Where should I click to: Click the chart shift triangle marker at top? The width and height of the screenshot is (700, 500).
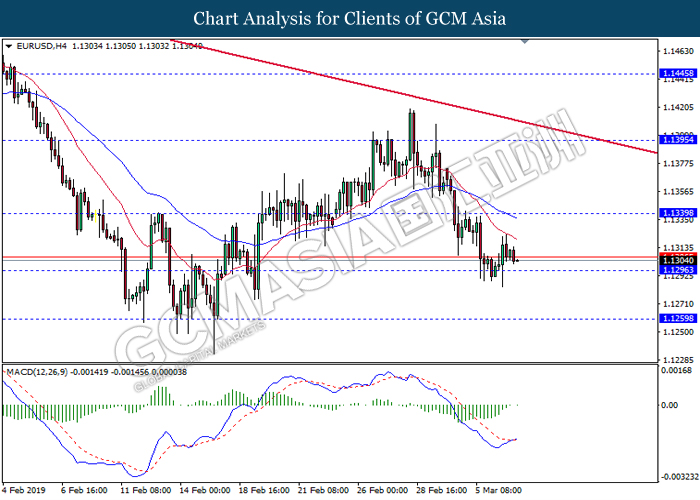coord(525,42)
